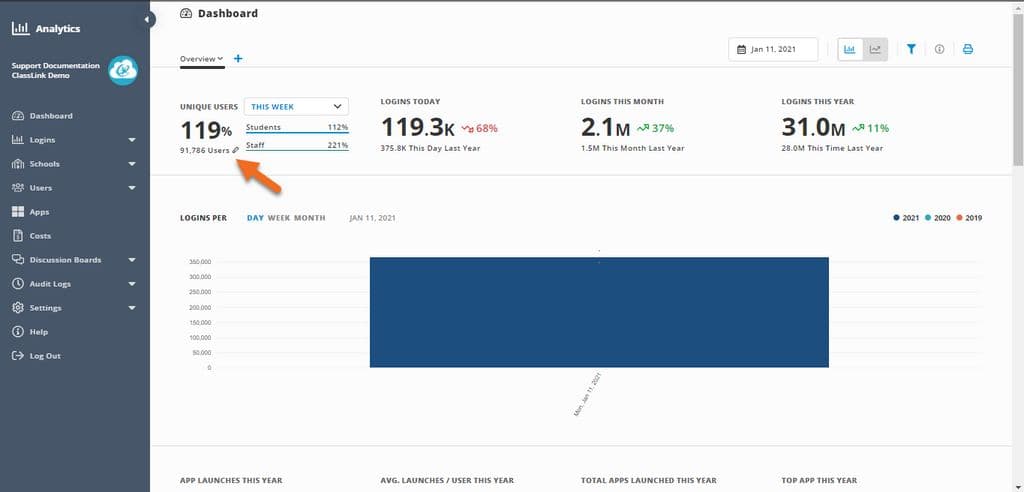Show logins per Week
1024x492 pixels.
[278, 217]
